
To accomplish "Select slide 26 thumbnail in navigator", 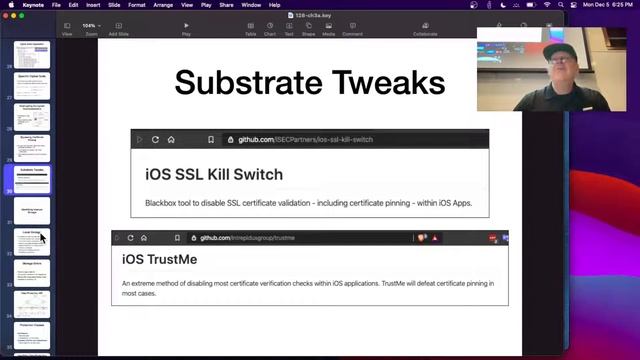I will pyautogui.click(x=32, y=55).
